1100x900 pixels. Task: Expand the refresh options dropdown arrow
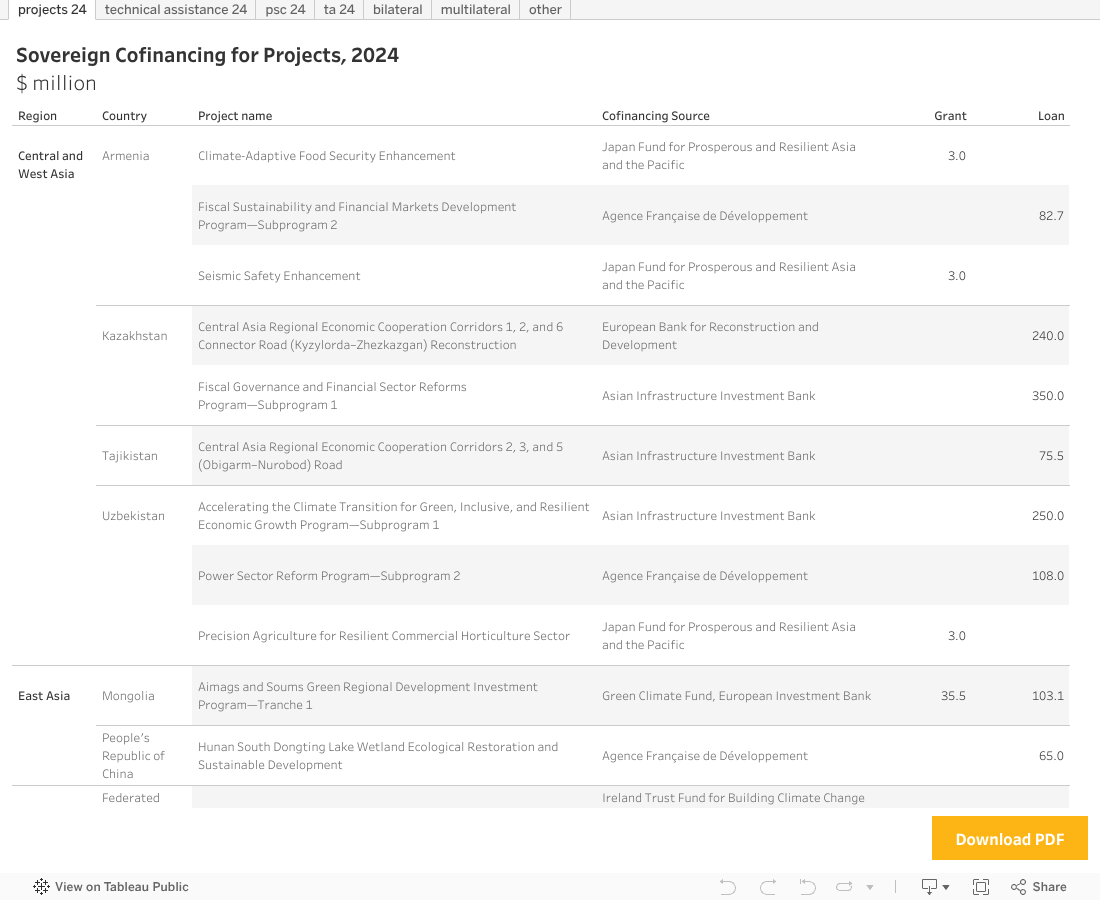pyautogui.click(x=870, y=887)
